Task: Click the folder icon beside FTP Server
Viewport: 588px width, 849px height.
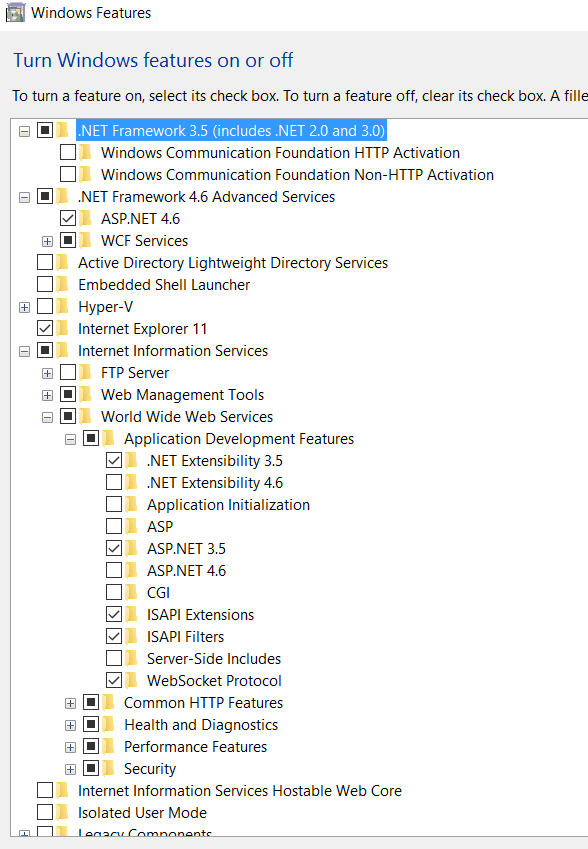Action: (x=86, y=373)
